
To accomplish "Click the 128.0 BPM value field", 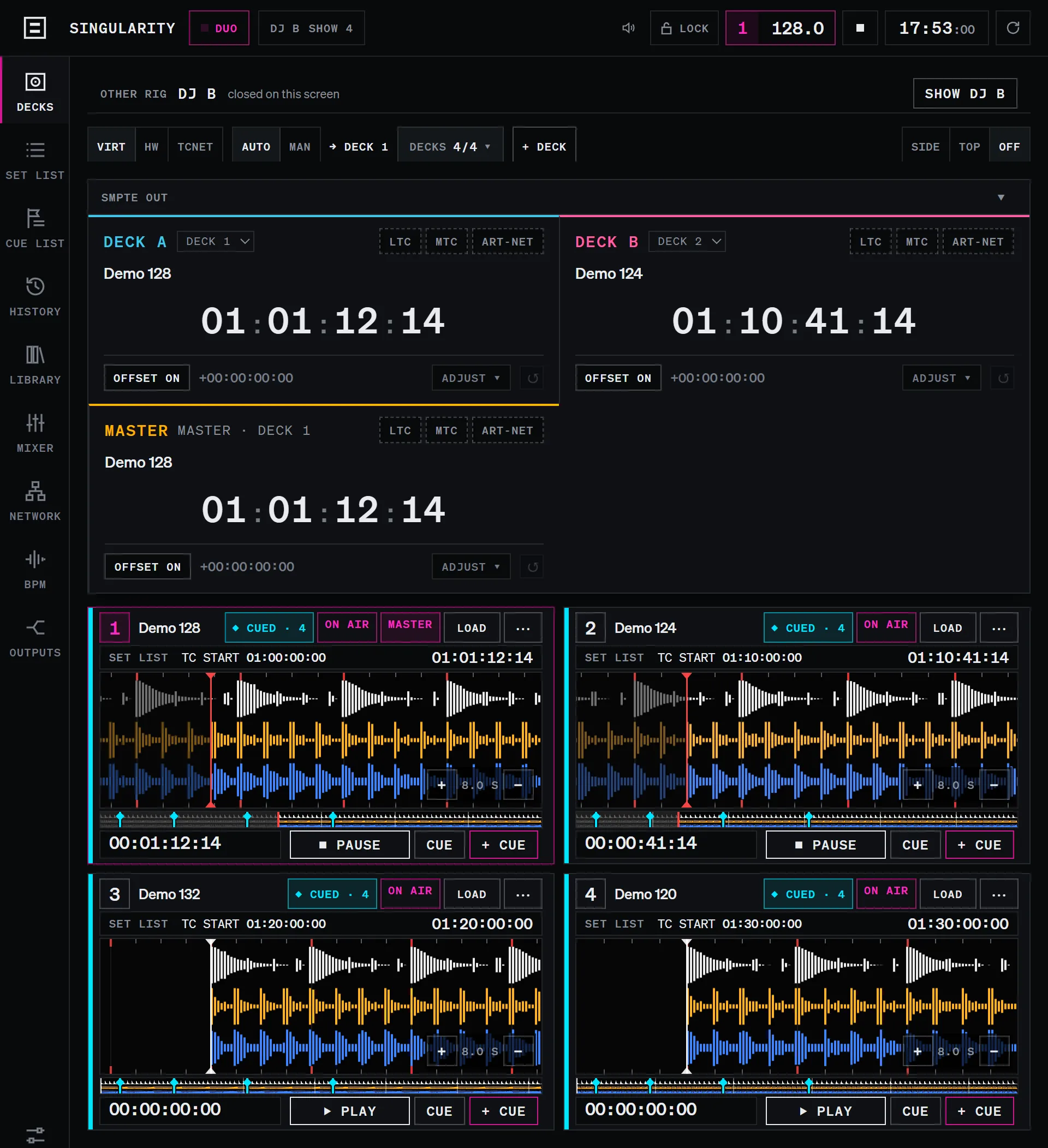I will [x=797, y=28].
